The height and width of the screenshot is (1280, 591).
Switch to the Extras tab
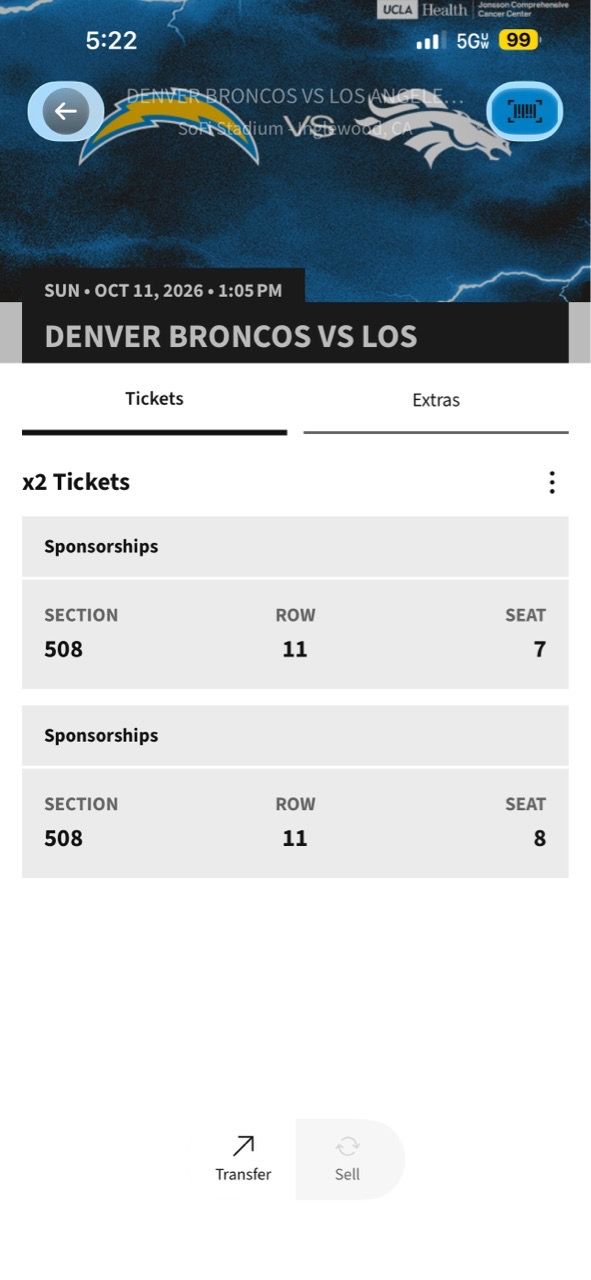click(436, 400)
